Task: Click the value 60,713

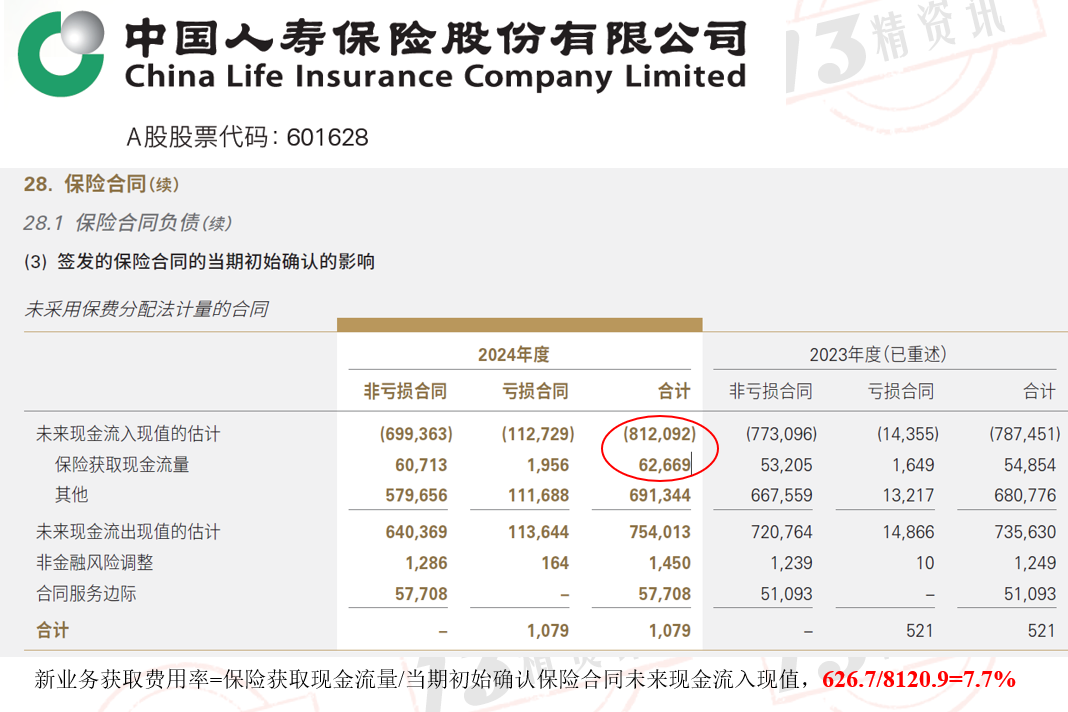Action: (x=421, y=465)
